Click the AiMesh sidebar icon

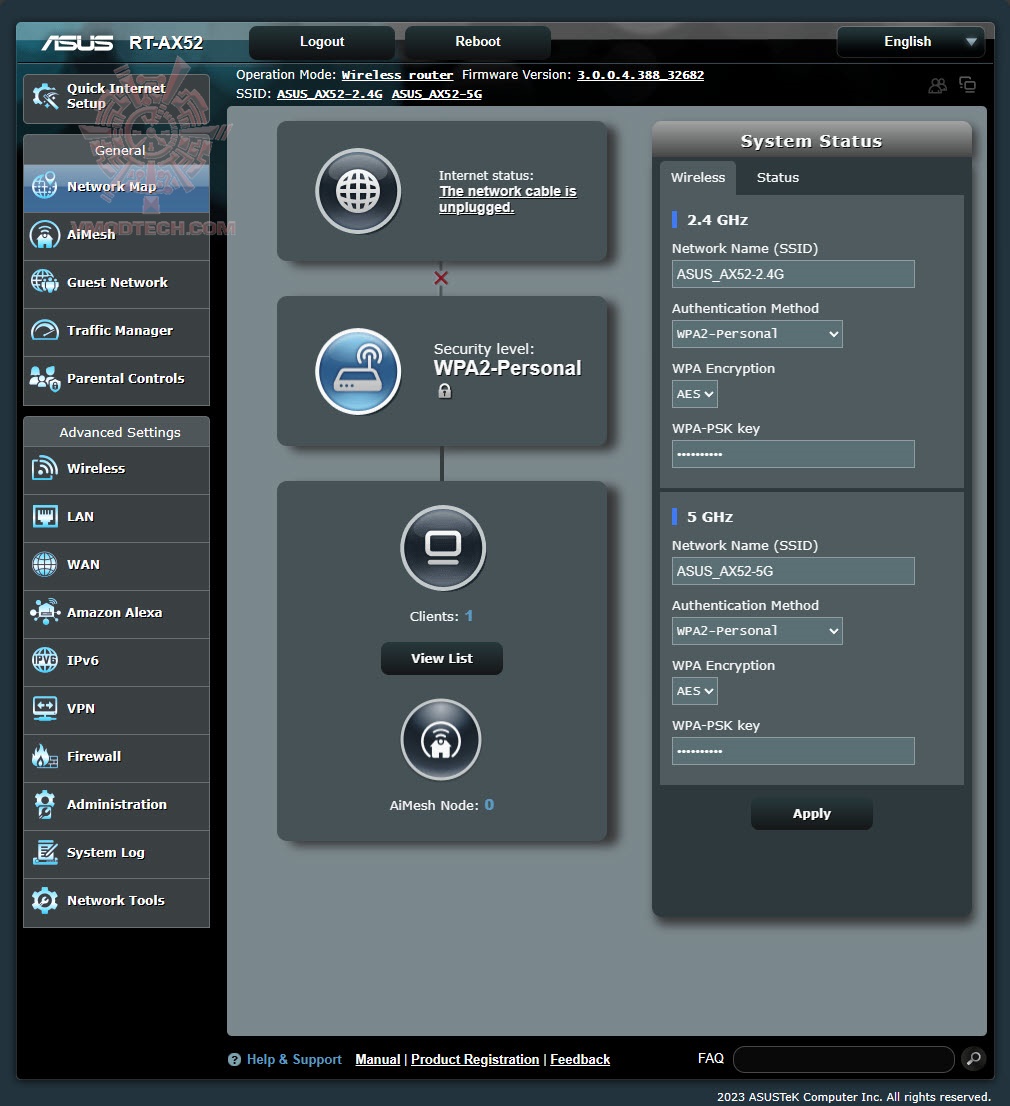click(44, 234)
